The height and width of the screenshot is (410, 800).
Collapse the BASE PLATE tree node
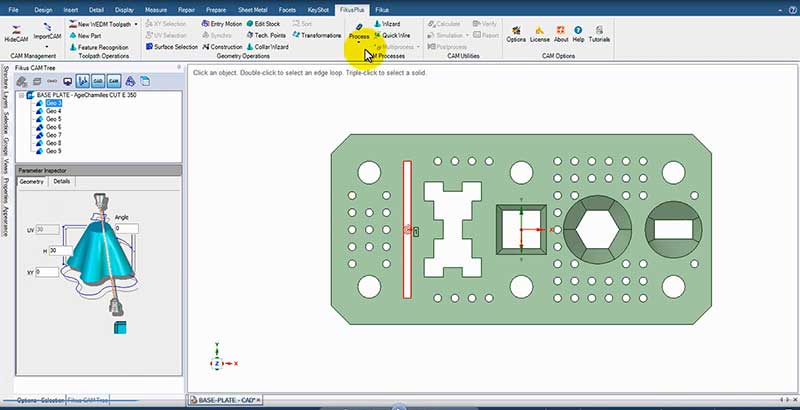[x=21, y=95]
